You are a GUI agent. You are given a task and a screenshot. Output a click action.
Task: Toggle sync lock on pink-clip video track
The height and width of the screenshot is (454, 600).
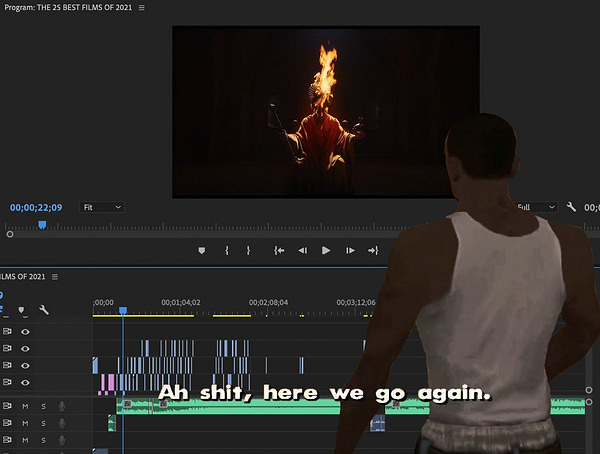[x=7, y=382]
